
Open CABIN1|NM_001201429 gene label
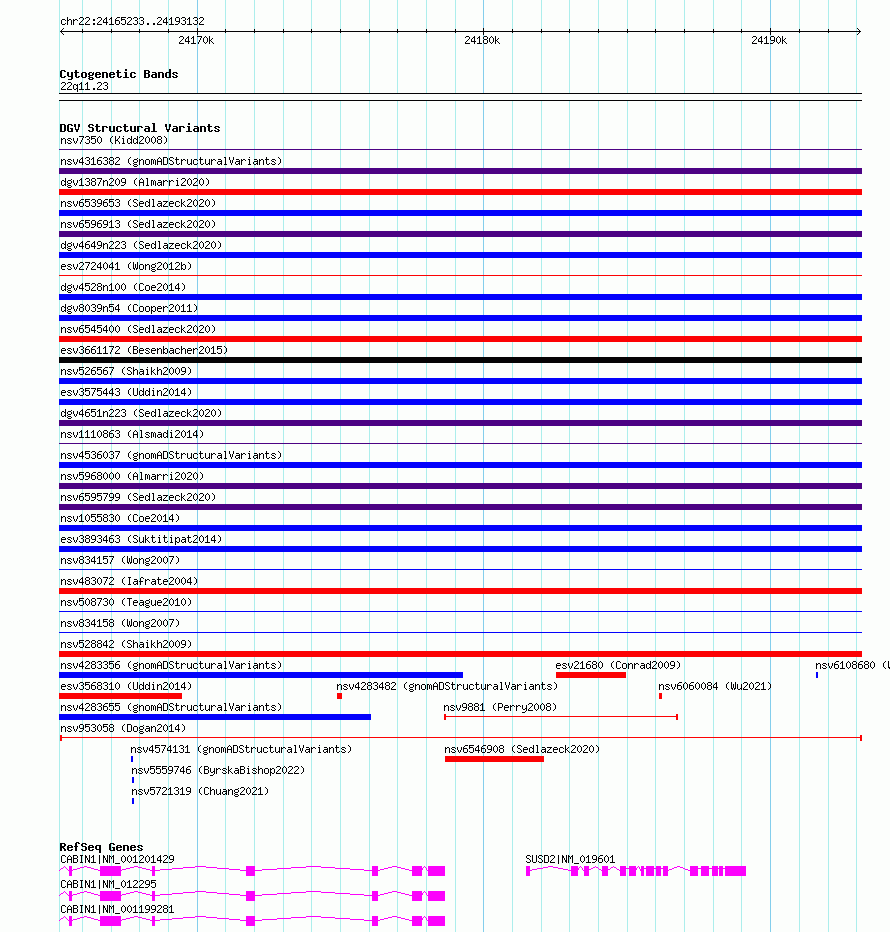[117, 859]
